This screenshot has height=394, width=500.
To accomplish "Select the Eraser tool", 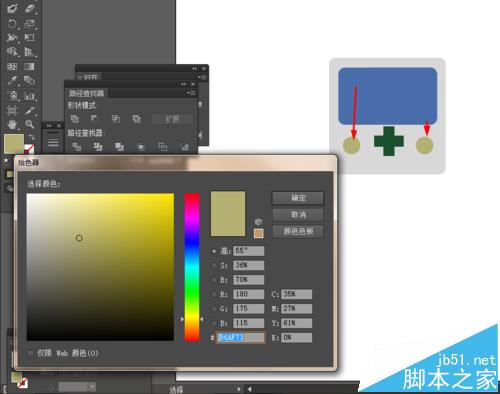I will coord(30,8).
